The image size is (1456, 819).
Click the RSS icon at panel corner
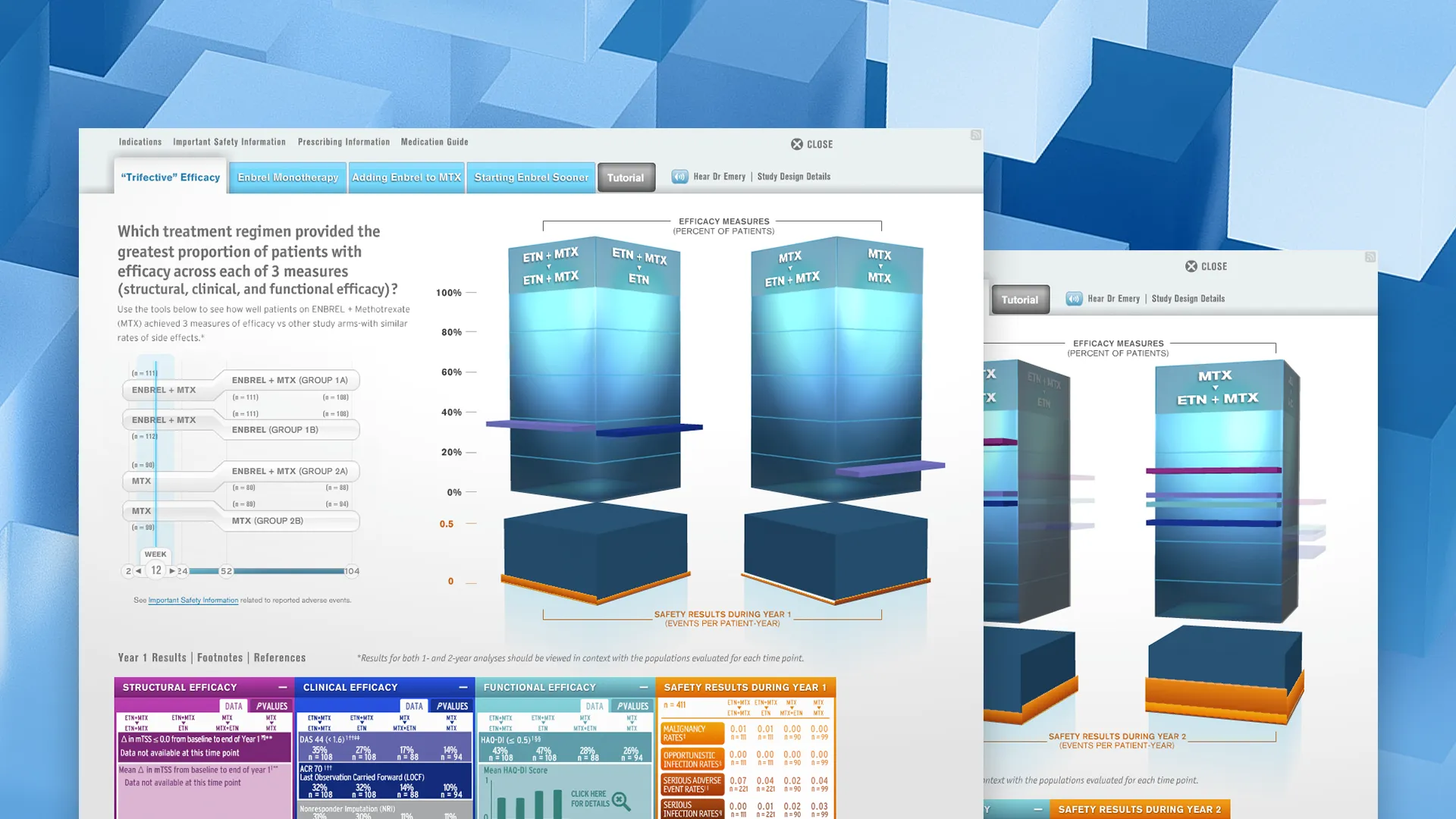(975, 135)
